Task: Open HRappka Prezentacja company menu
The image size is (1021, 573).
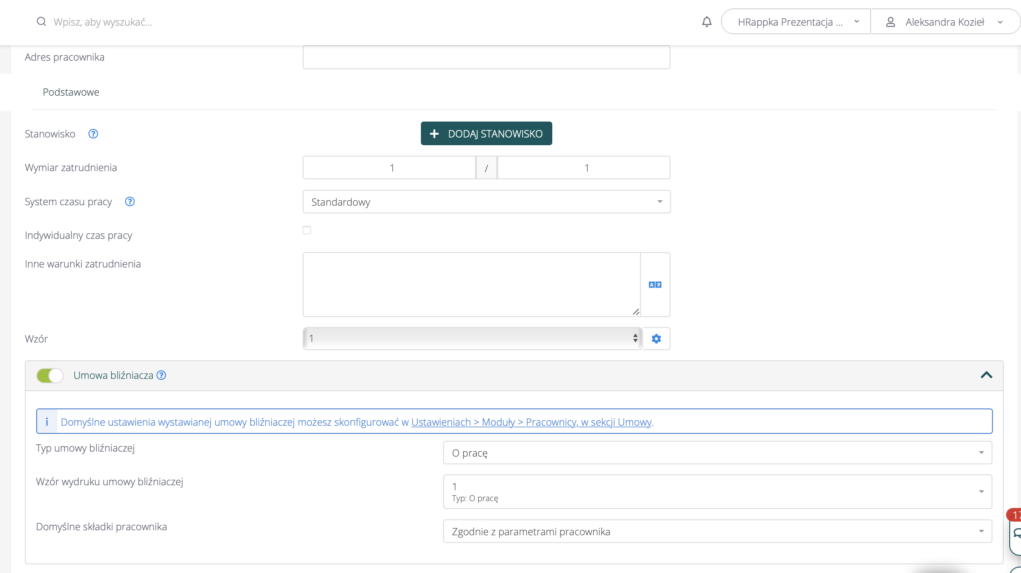Action: tap(796, 22)
